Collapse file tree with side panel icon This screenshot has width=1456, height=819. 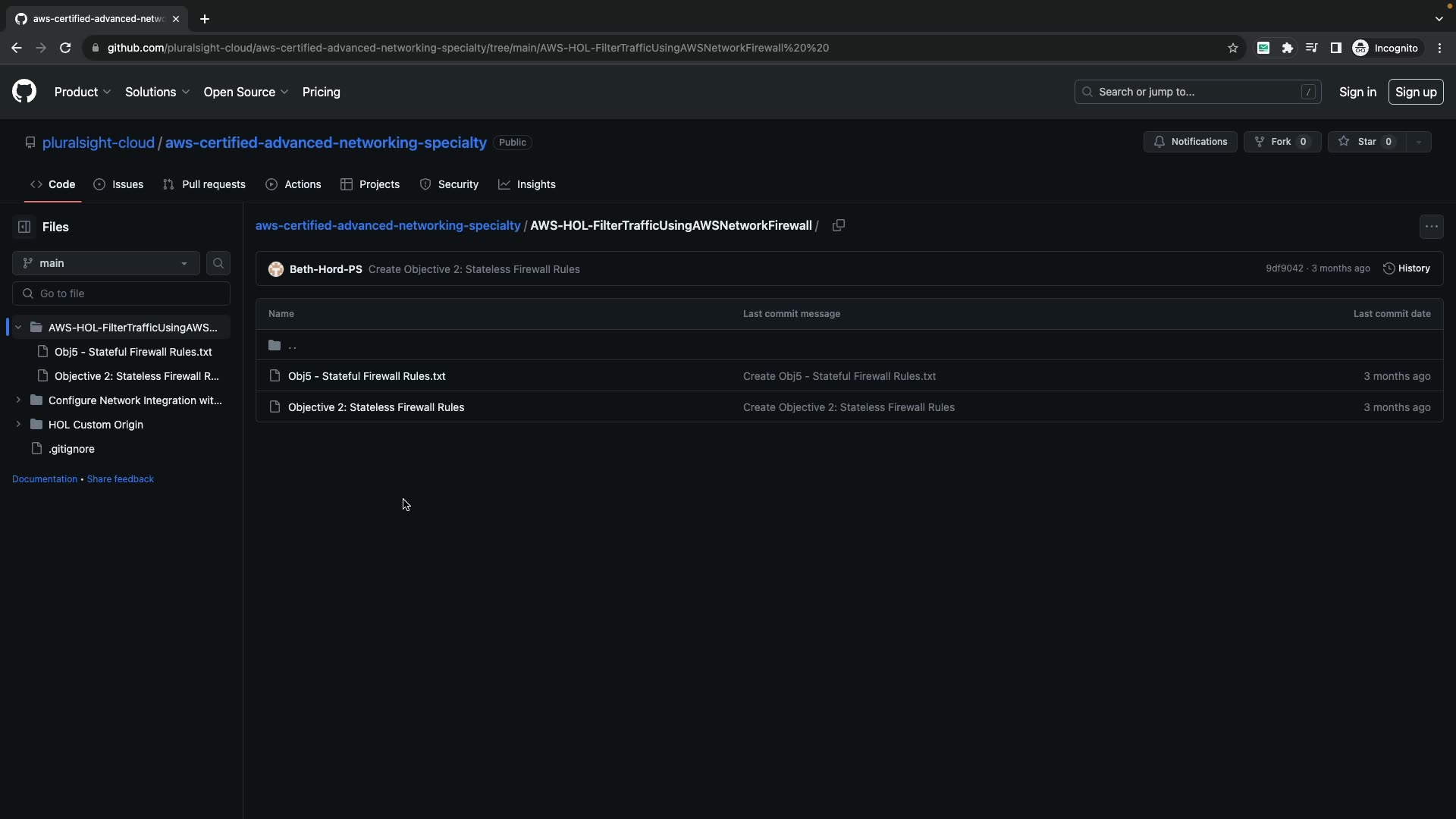[x=24, y=227]
